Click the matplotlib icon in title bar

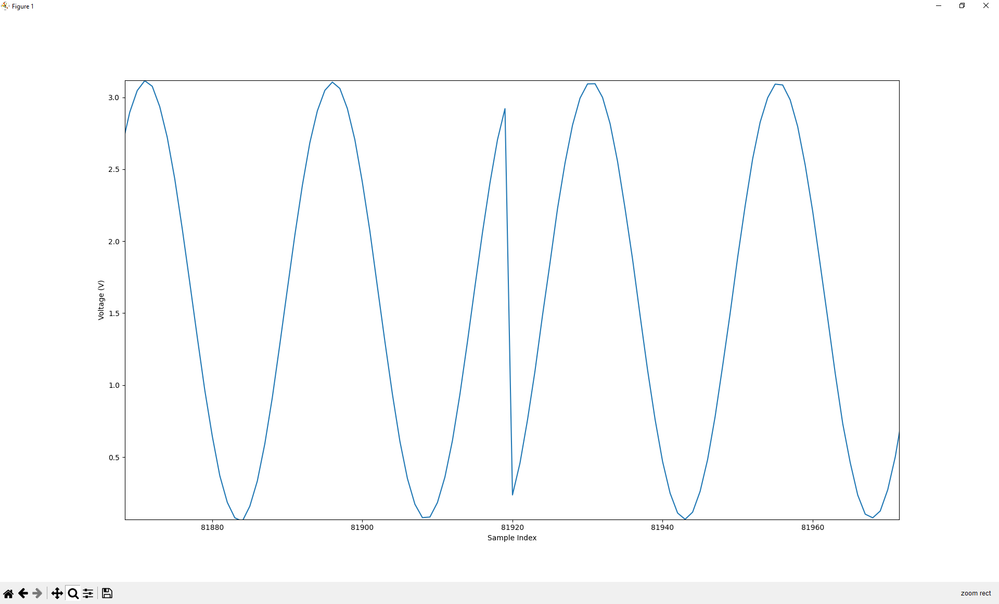pos(6,6)
